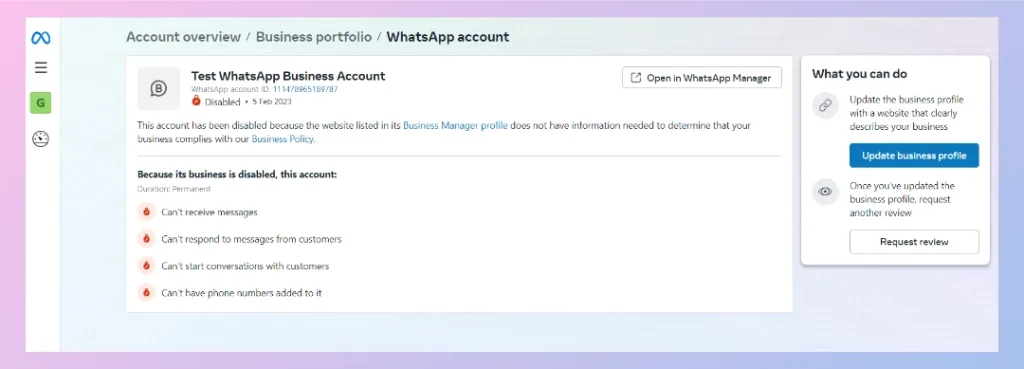The image size is (1024, 369).
Task: Click the 5 Feb 2023 date
Action: (272, 102)
